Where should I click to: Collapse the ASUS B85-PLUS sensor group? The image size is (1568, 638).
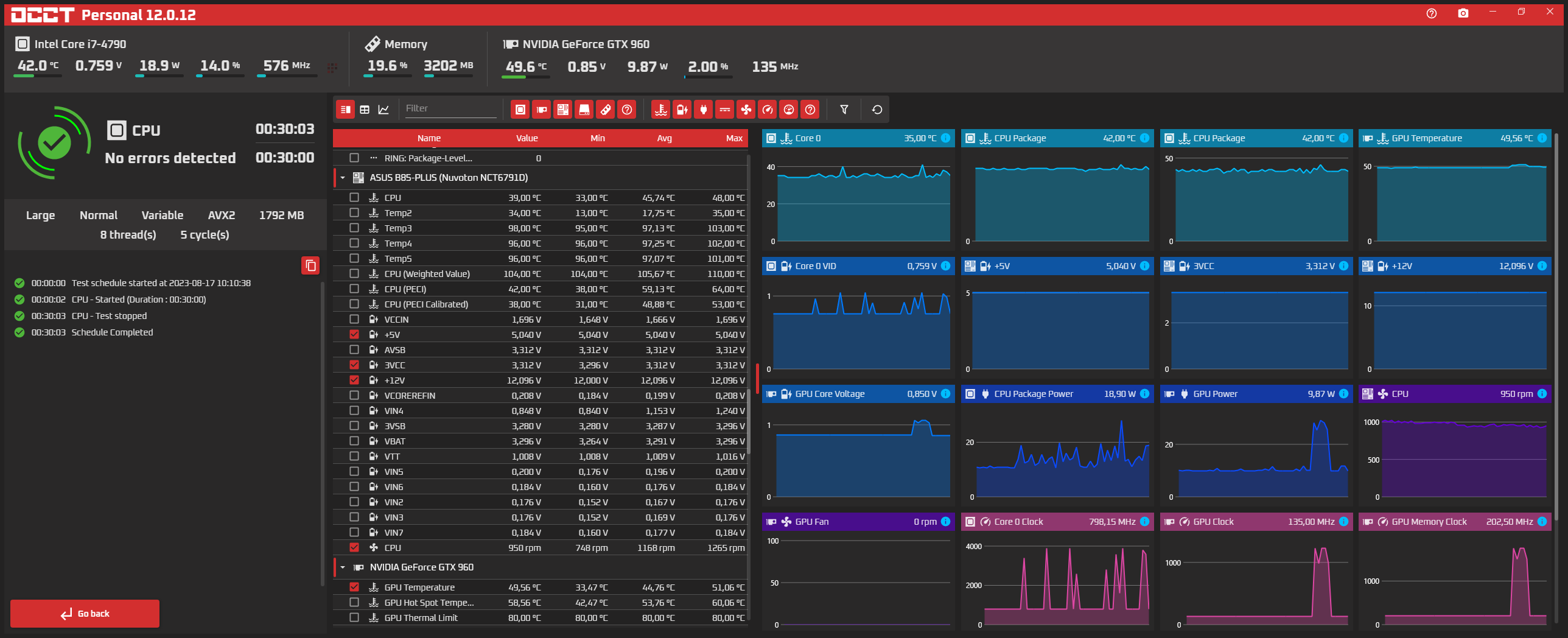click(x=343, y=178)
